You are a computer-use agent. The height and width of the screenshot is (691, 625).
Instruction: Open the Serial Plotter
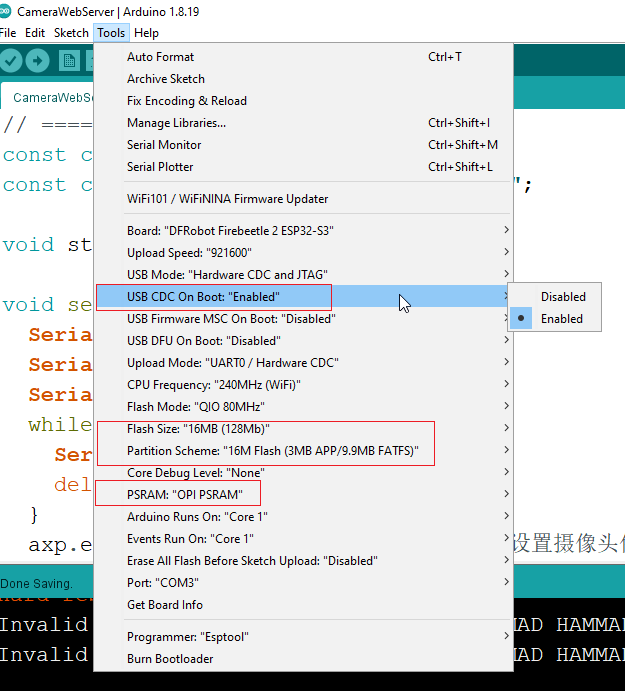point(303,167)
